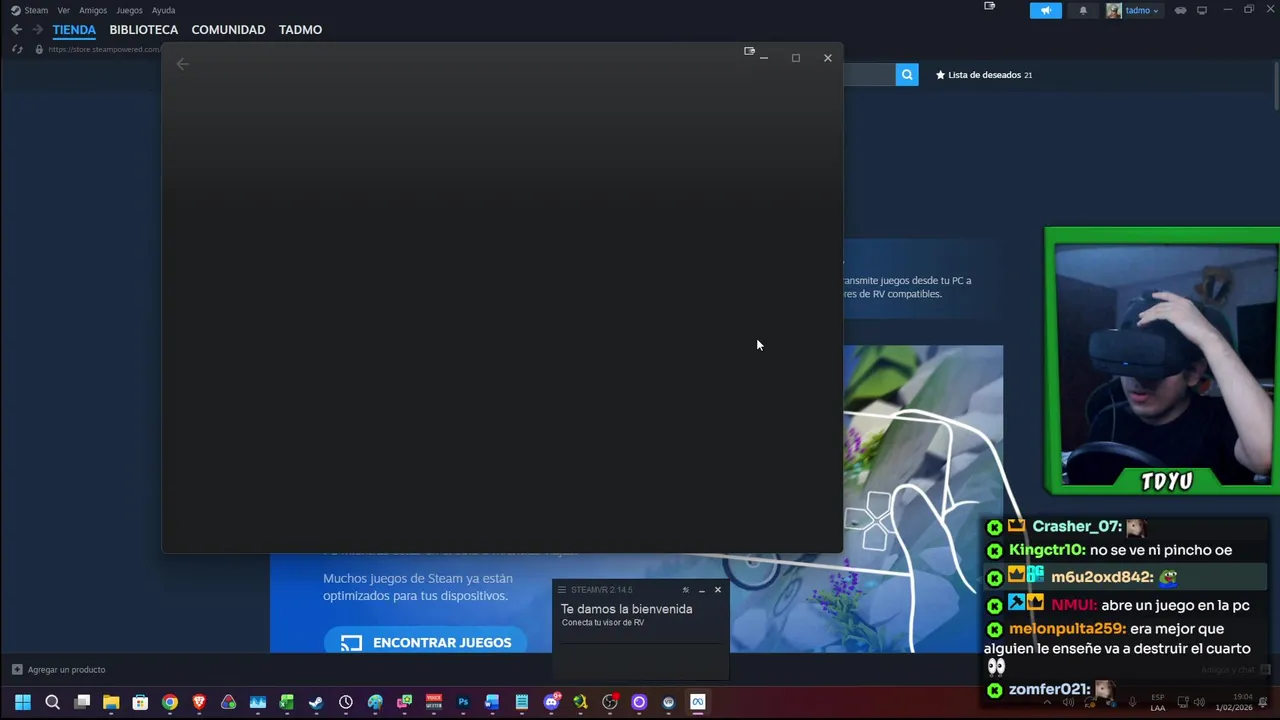
Task: Open Photoshop from the taskbar
Action: coord(463,702)
